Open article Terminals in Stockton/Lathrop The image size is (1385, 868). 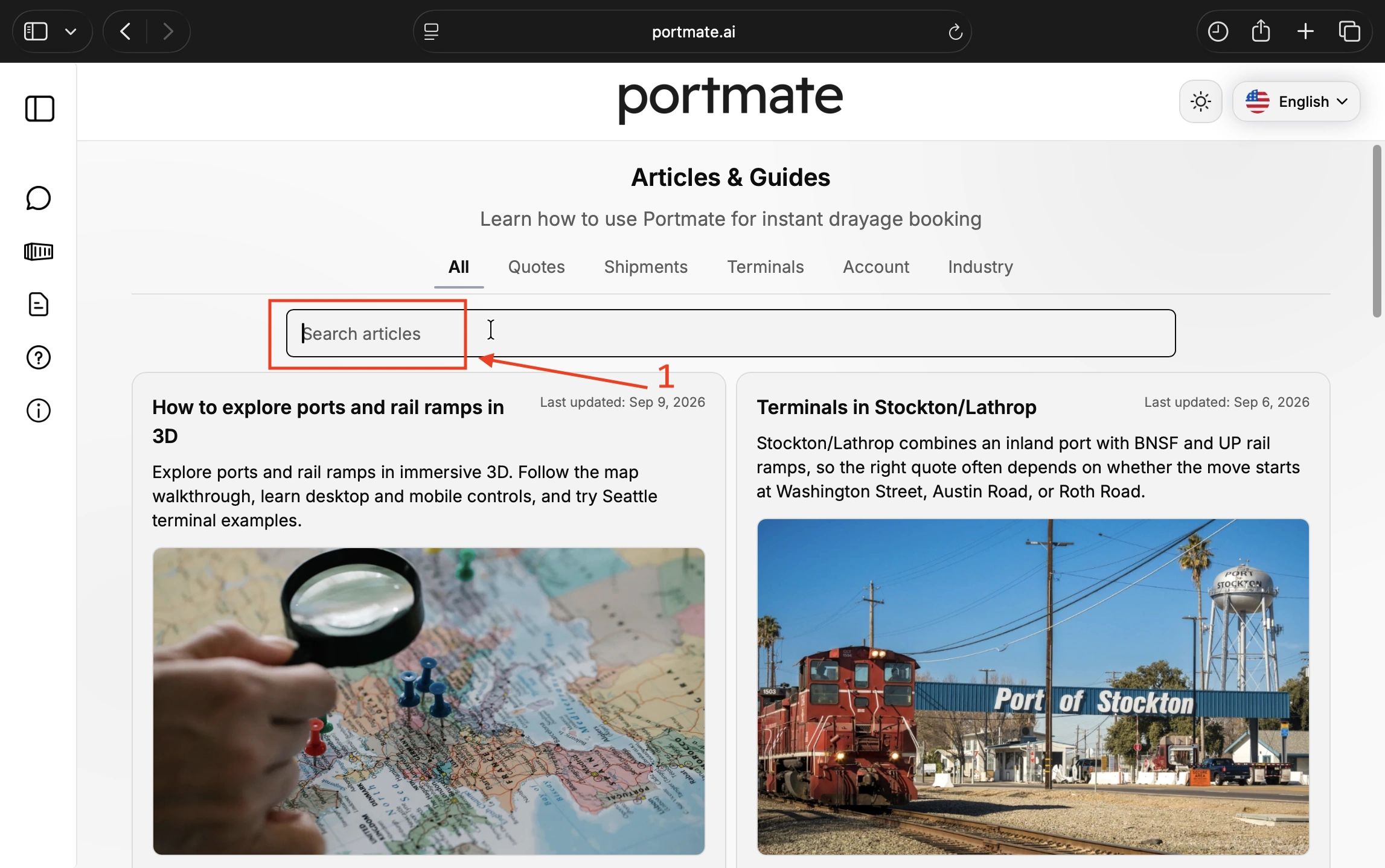[896, 407]
